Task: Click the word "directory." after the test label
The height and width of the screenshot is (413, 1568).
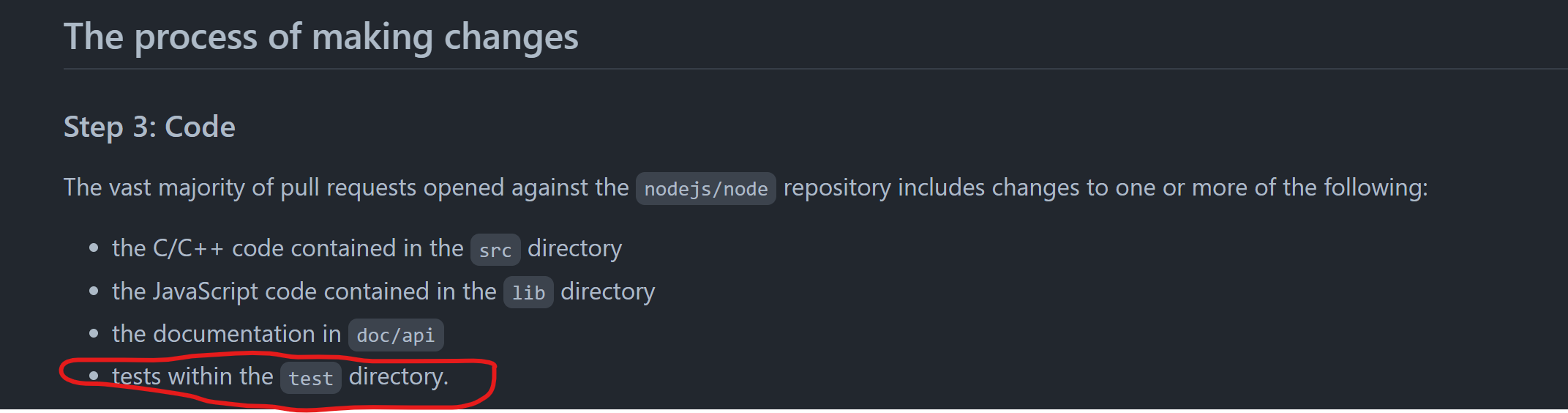Action: coord(398,376)
